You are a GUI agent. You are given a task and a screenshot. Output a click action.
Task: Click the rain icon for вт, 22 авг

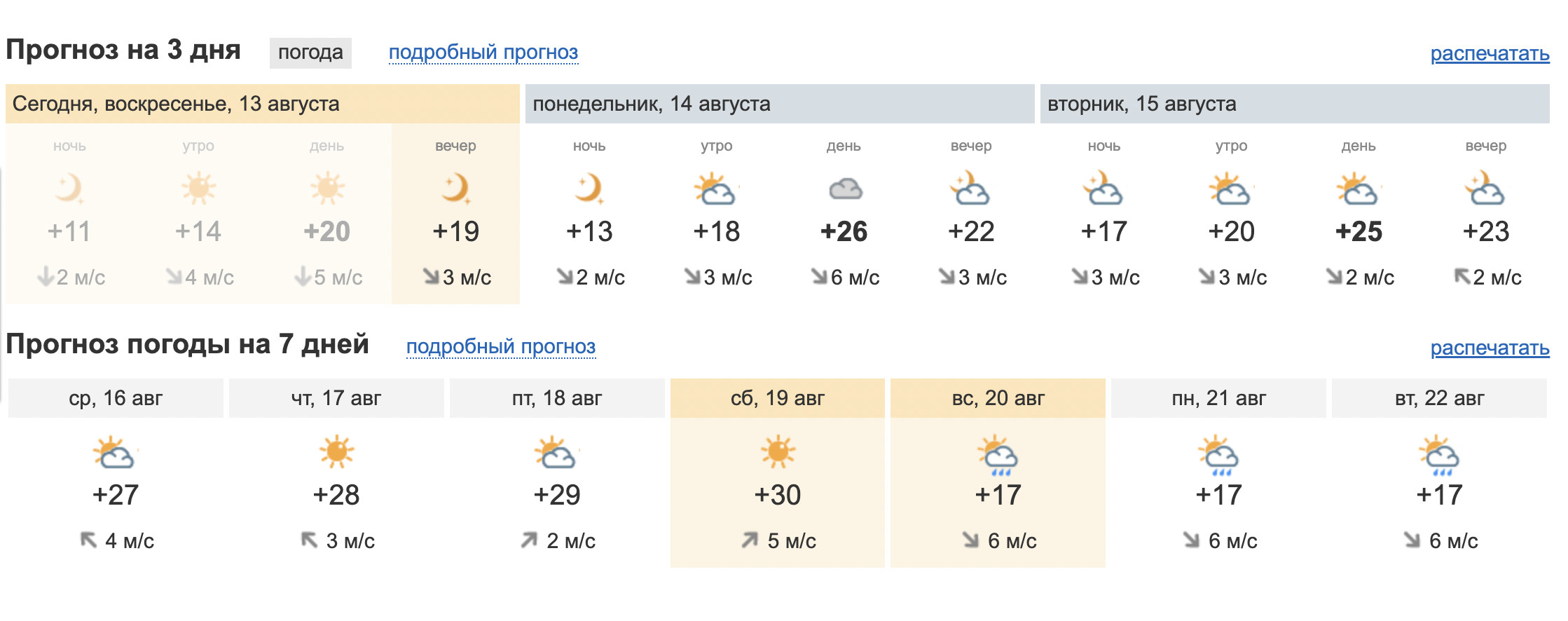pyautogui.click(x=1439, y=455)
